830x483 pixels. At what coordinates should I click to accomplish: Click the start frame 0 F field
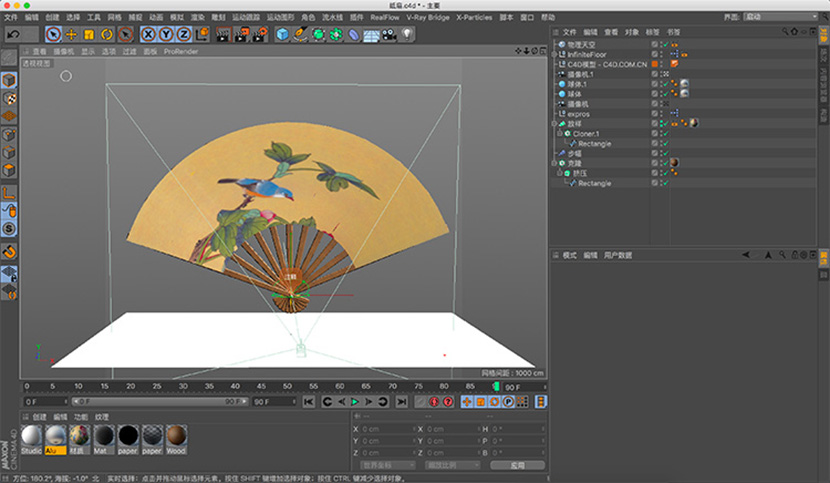click(46, 402)
